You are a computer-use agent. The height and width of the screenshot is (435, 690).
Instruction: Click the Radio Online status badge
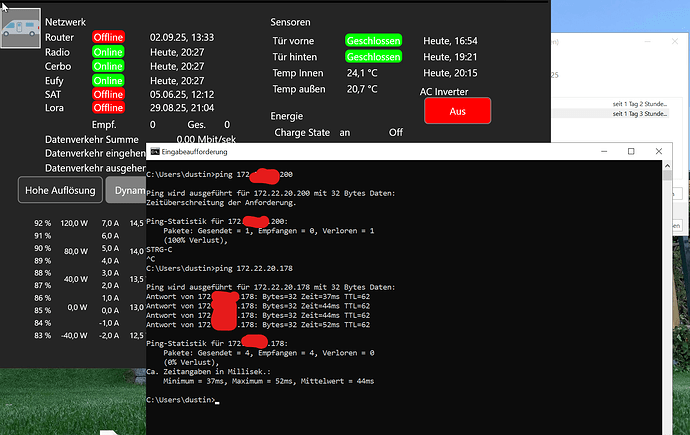click(x=109, y=52)
